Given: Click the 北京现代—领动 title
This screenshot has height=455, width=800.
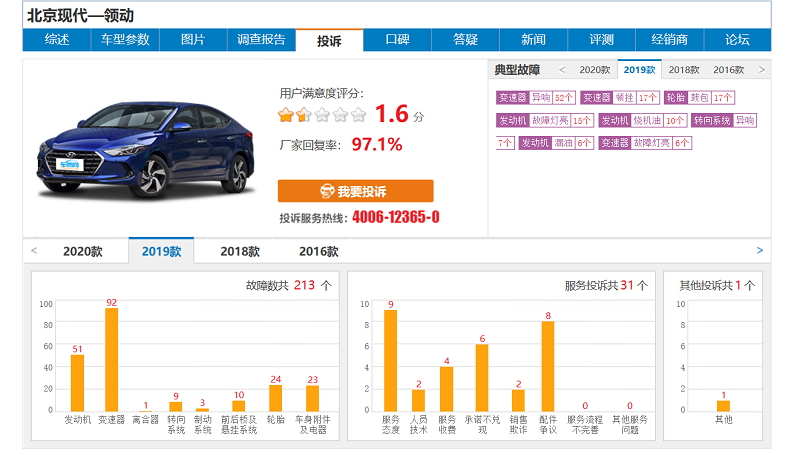Looking at the screenshot, I should click(x=80, y=15).
